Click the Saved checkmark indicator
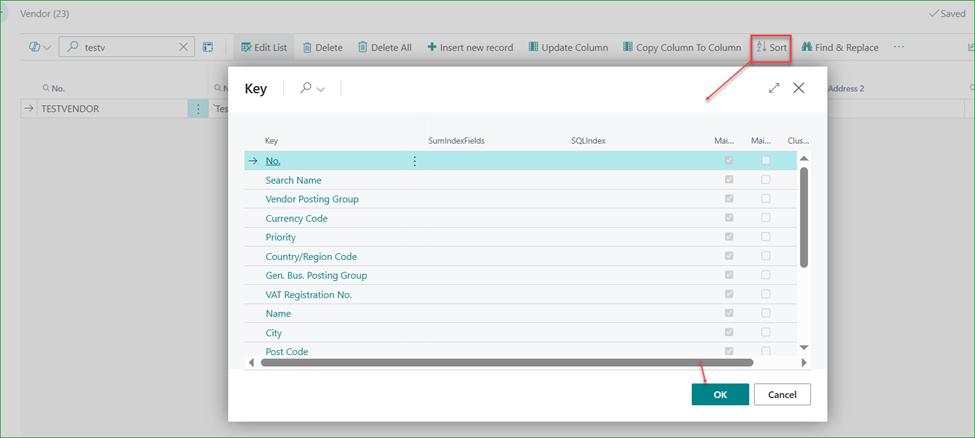 pyautogui.click(x=946, y=14)
